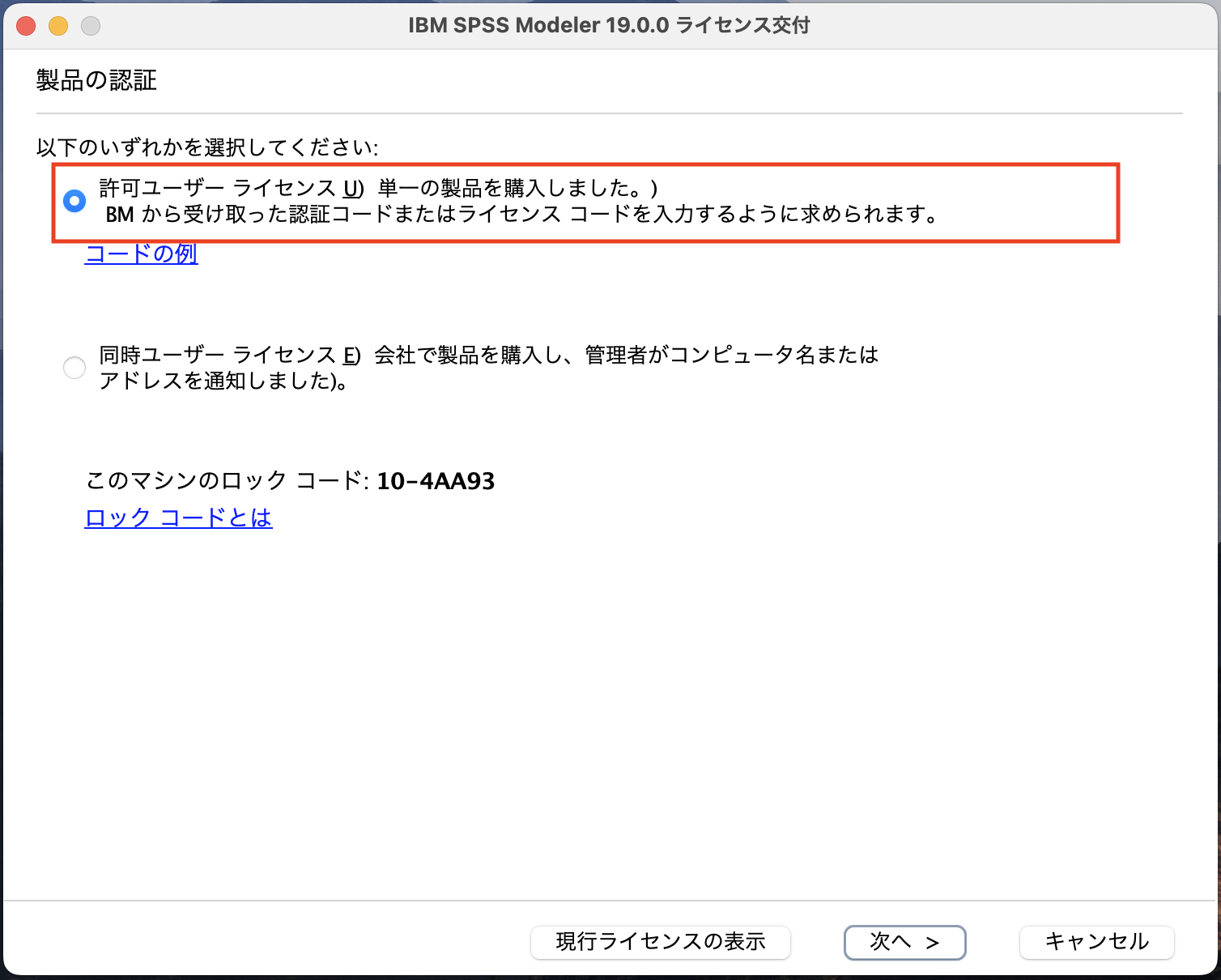Viewport: 1221px width, 980px height.
Task: Click the キャンセル button
Action: 1097,942
